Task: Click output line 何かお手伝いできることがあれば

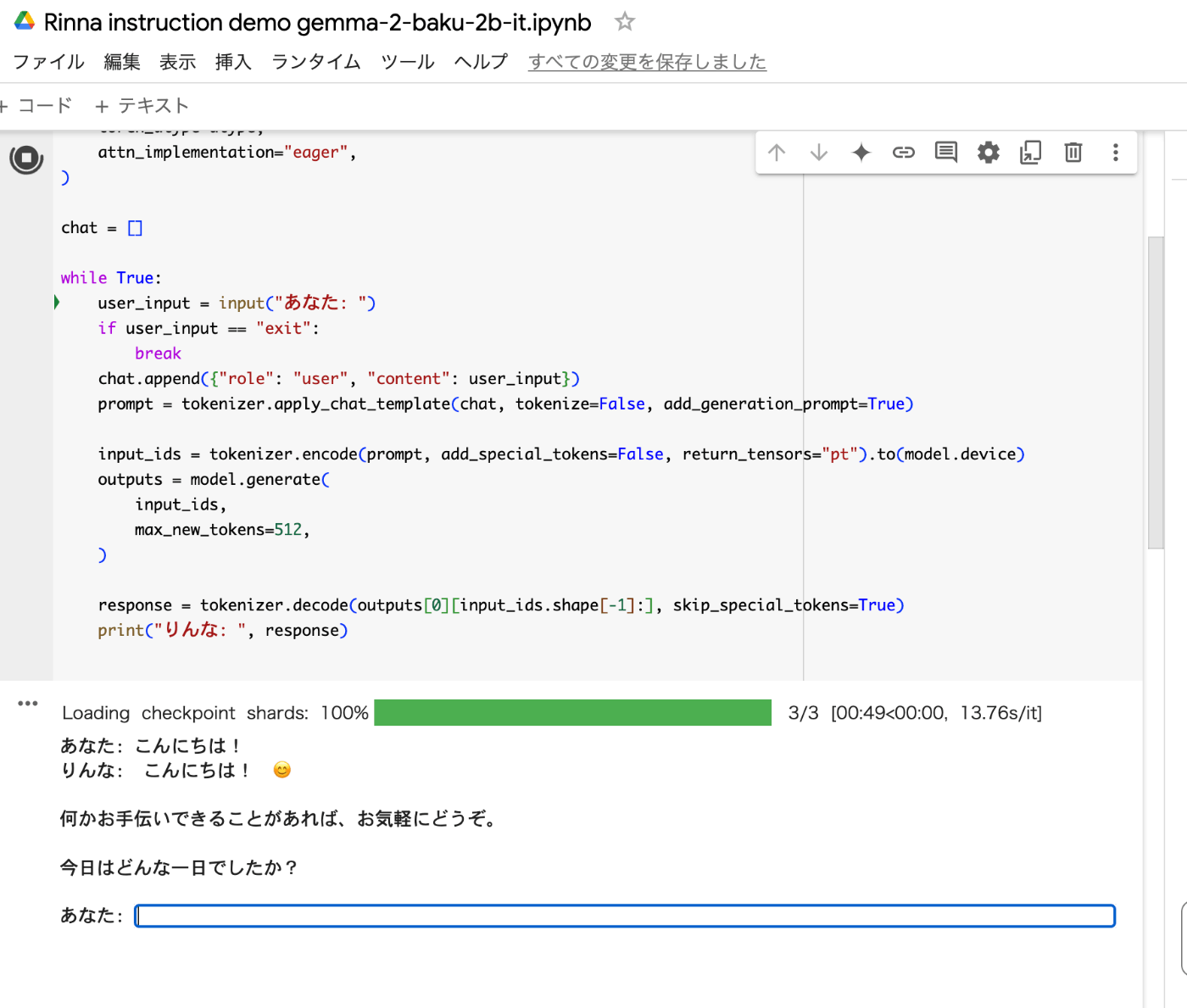Action: 279,819
